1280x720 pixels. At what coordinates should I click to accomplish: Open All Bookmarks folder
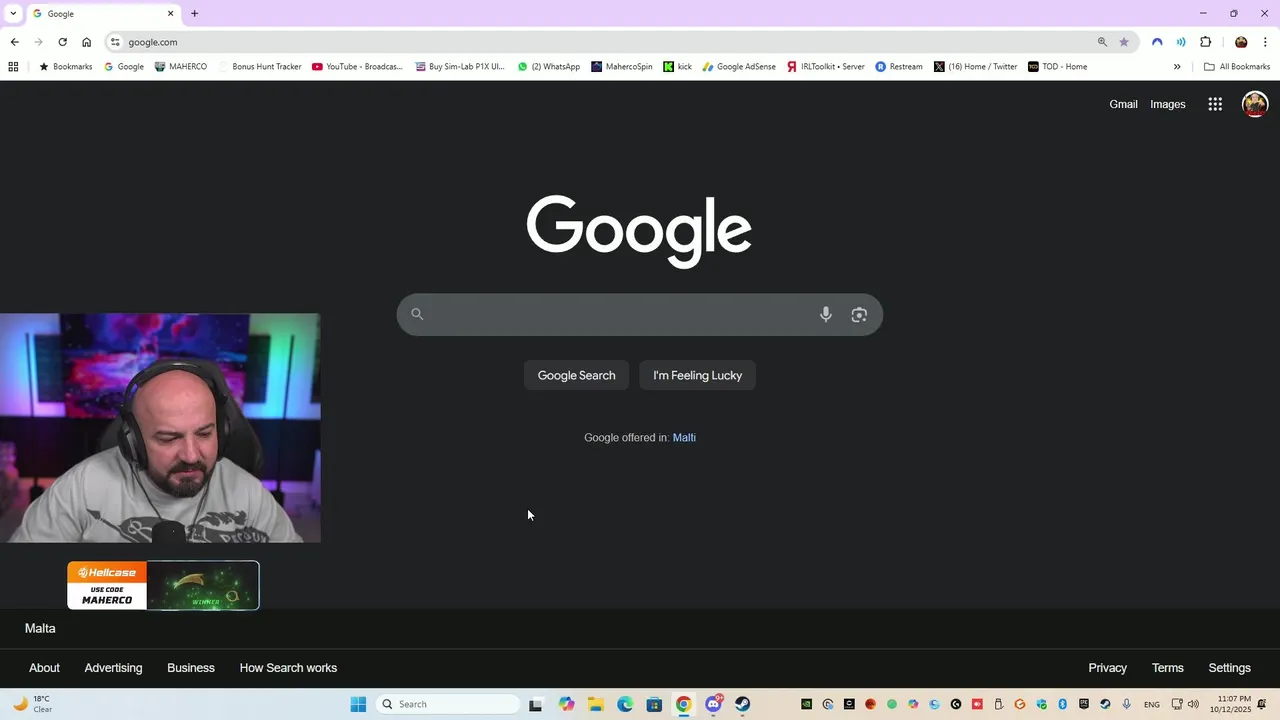pos(1237,67)
